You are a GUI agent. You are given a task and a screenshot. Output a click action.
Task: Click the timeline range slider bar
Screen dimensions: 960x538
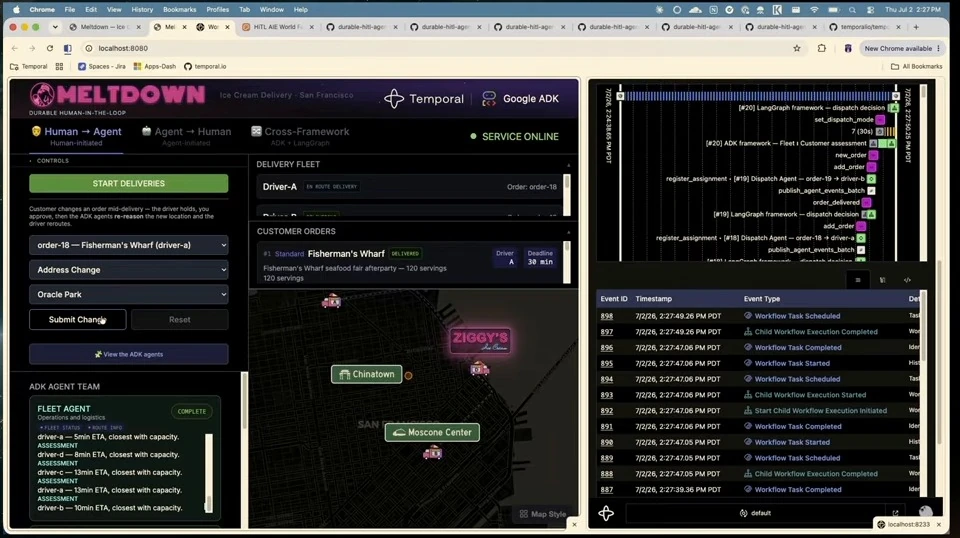(758, 96)
